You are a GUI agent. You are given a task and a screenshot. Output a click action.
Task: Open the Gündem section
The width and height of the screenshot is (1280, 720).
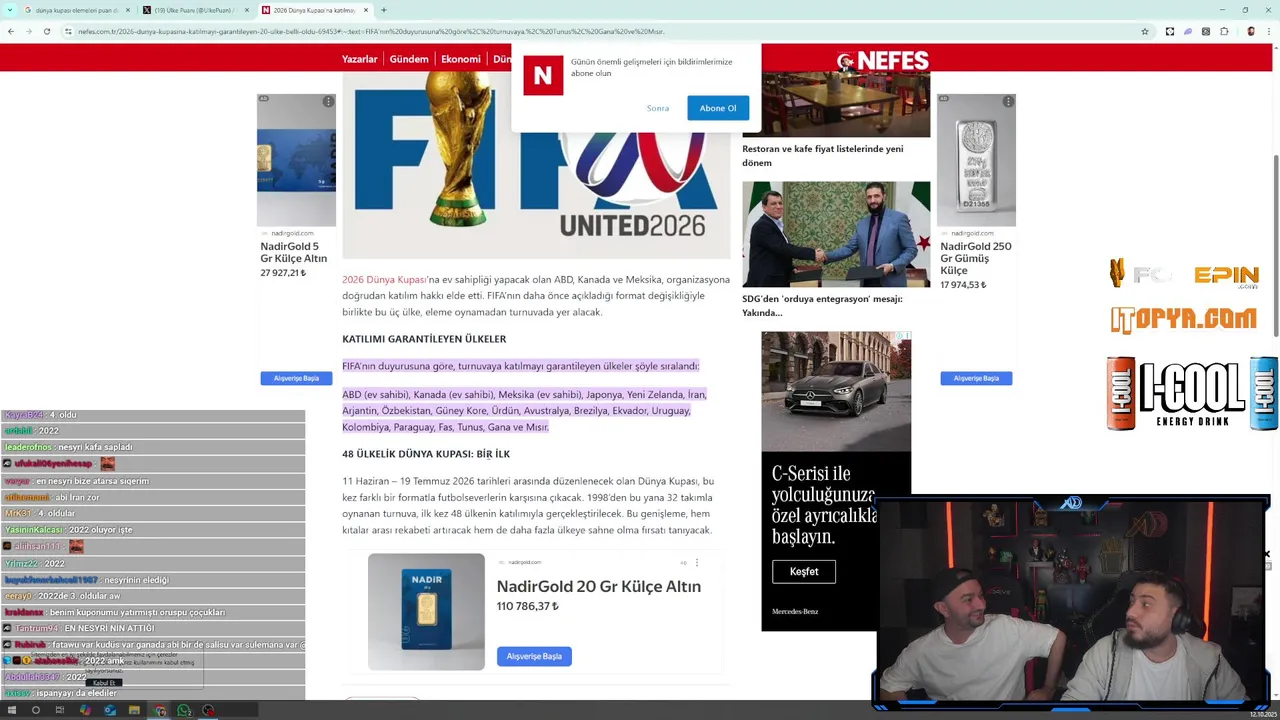coord(409,59)
